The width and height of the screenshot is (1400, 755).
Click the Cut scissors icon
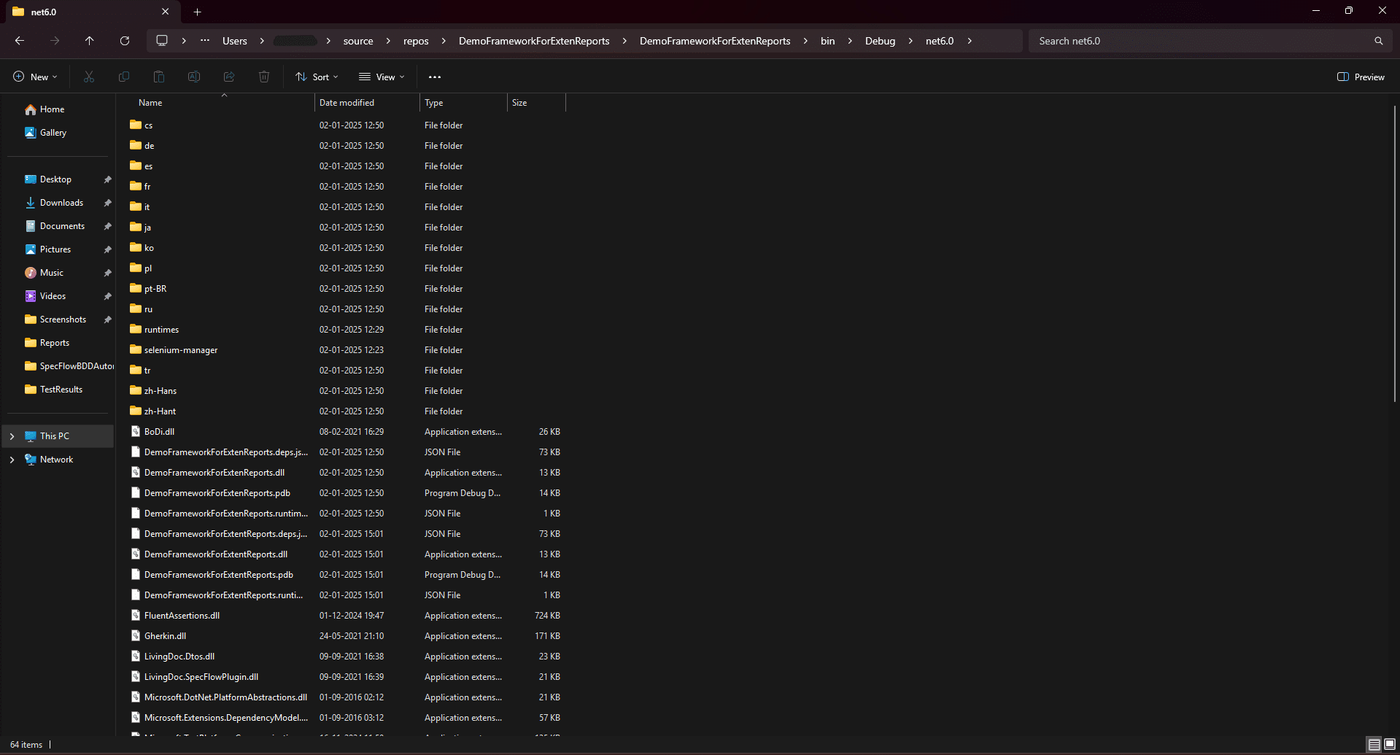(89, 77)
